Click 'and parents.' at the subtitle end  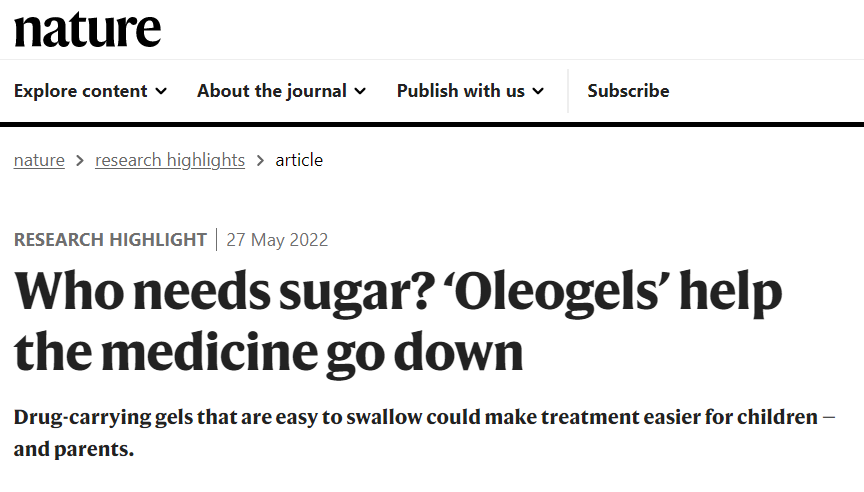point(74,449)
